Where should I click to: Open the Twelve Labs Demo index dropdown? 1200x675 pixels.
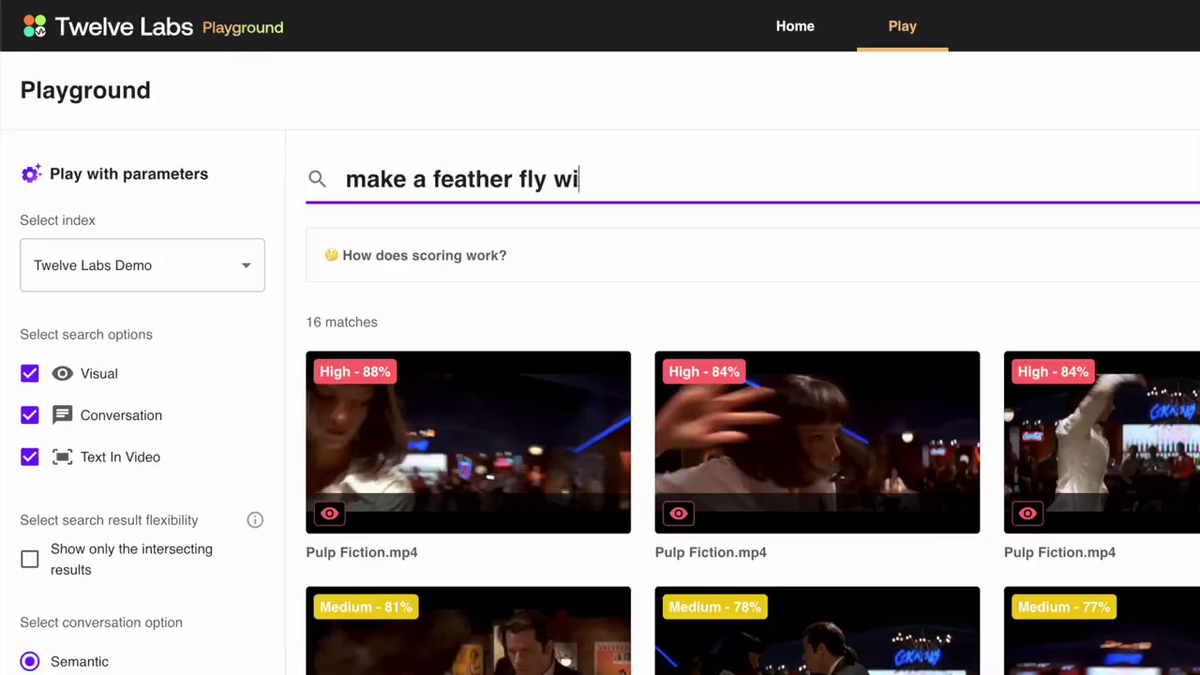click(142, 265)
